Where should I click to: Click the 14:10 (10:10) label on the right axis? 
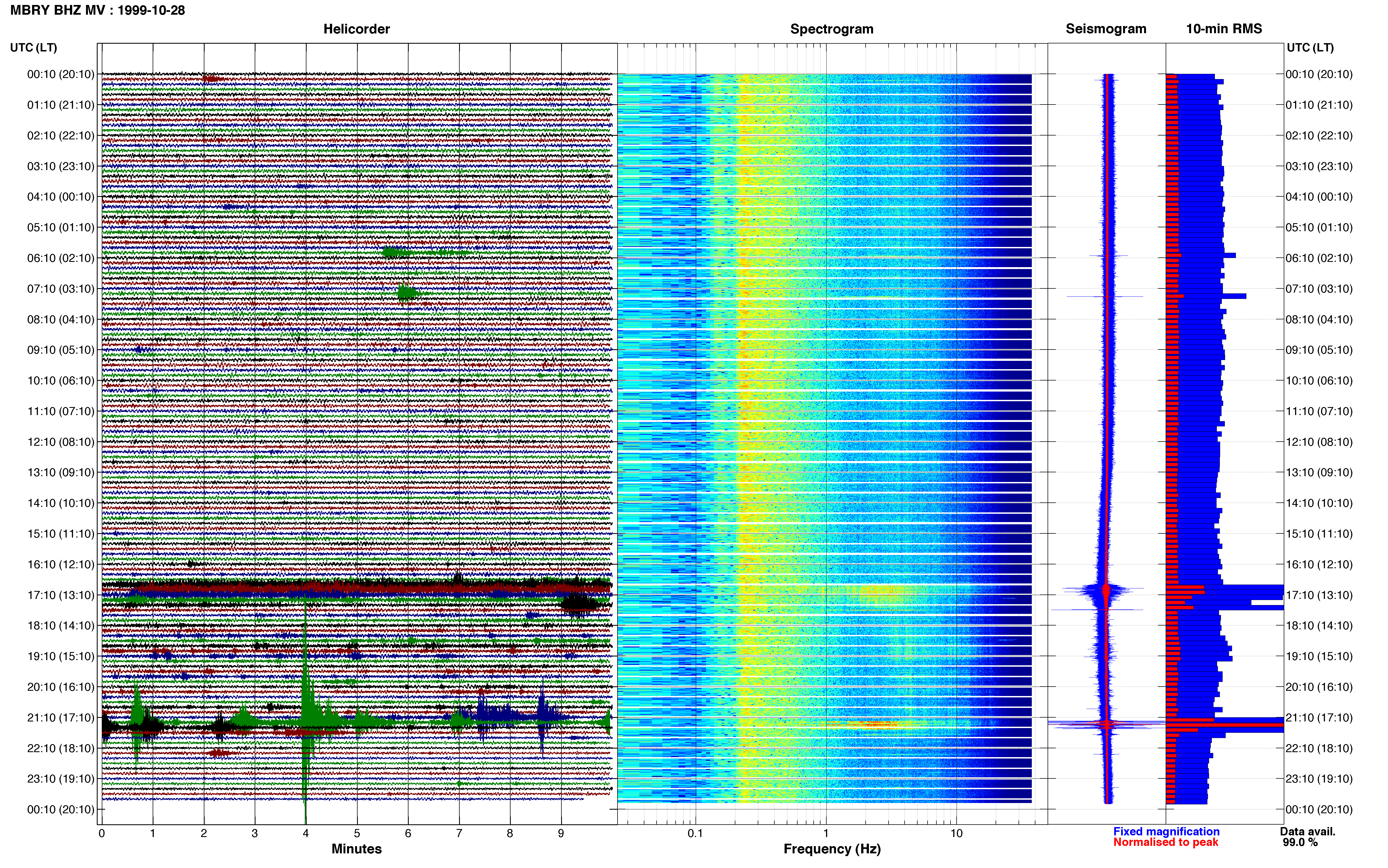(1319, 504)
